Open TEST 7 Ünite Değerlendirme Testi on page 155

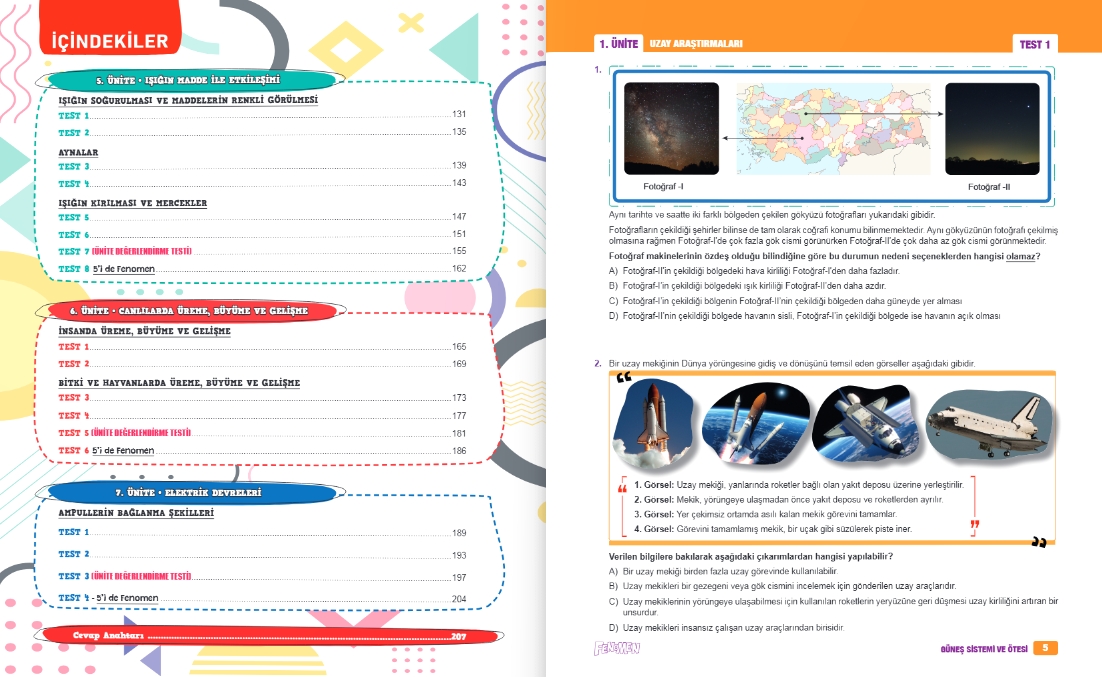(x=262, y=251)
